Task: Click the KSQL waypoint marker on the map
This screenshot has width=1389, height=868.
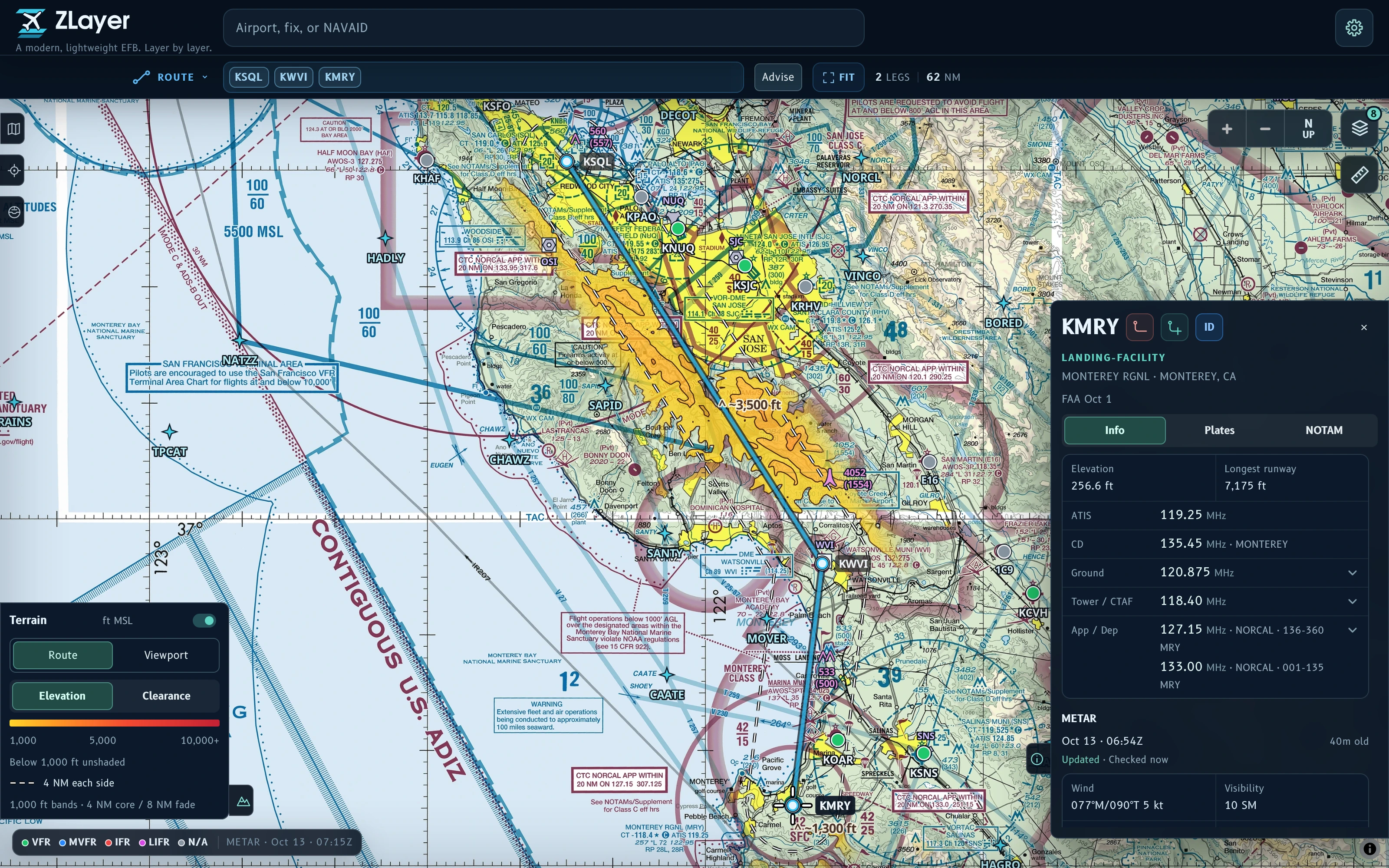Action: [566, 161]
